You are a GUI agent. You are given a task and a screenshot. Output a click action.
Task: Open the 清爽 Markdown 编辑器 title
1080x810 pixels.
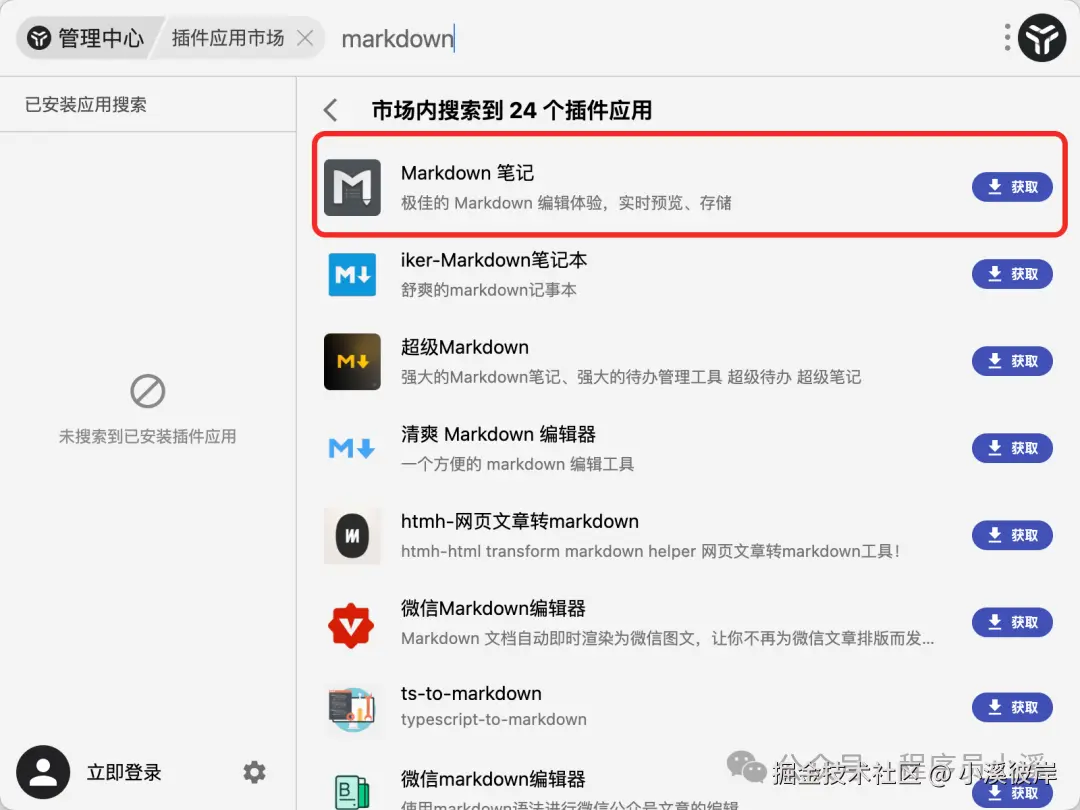pyautogui.click(x=498, y=435)
